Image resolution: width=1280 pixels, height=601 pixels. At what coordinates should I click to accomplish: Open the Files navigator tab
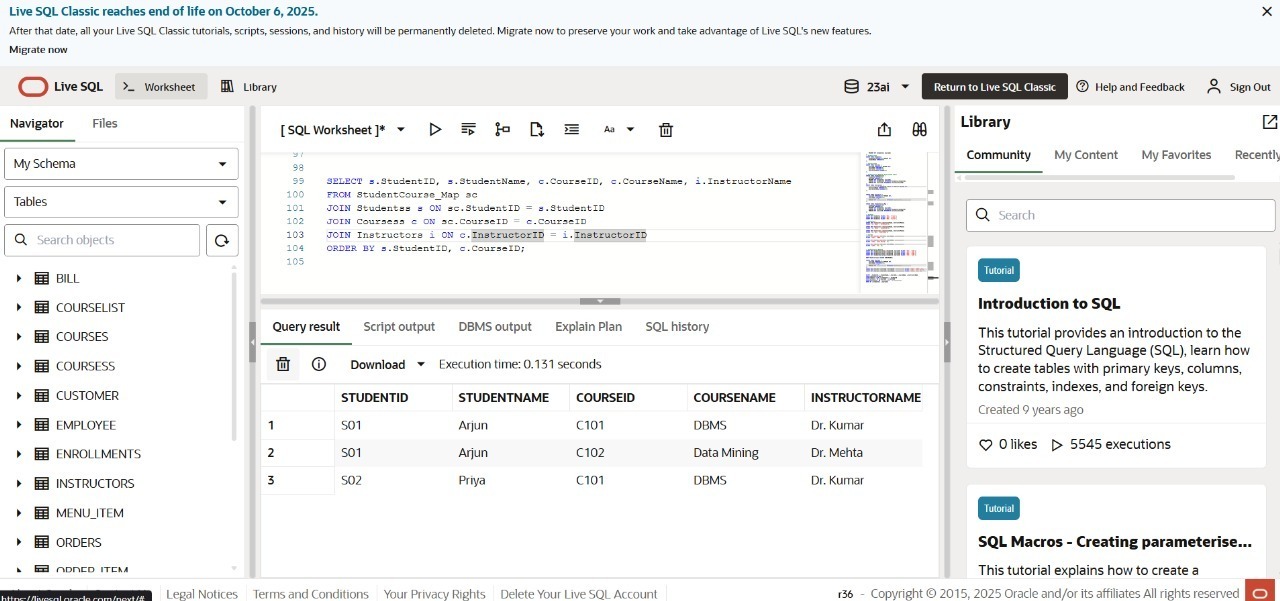point(105,124)
